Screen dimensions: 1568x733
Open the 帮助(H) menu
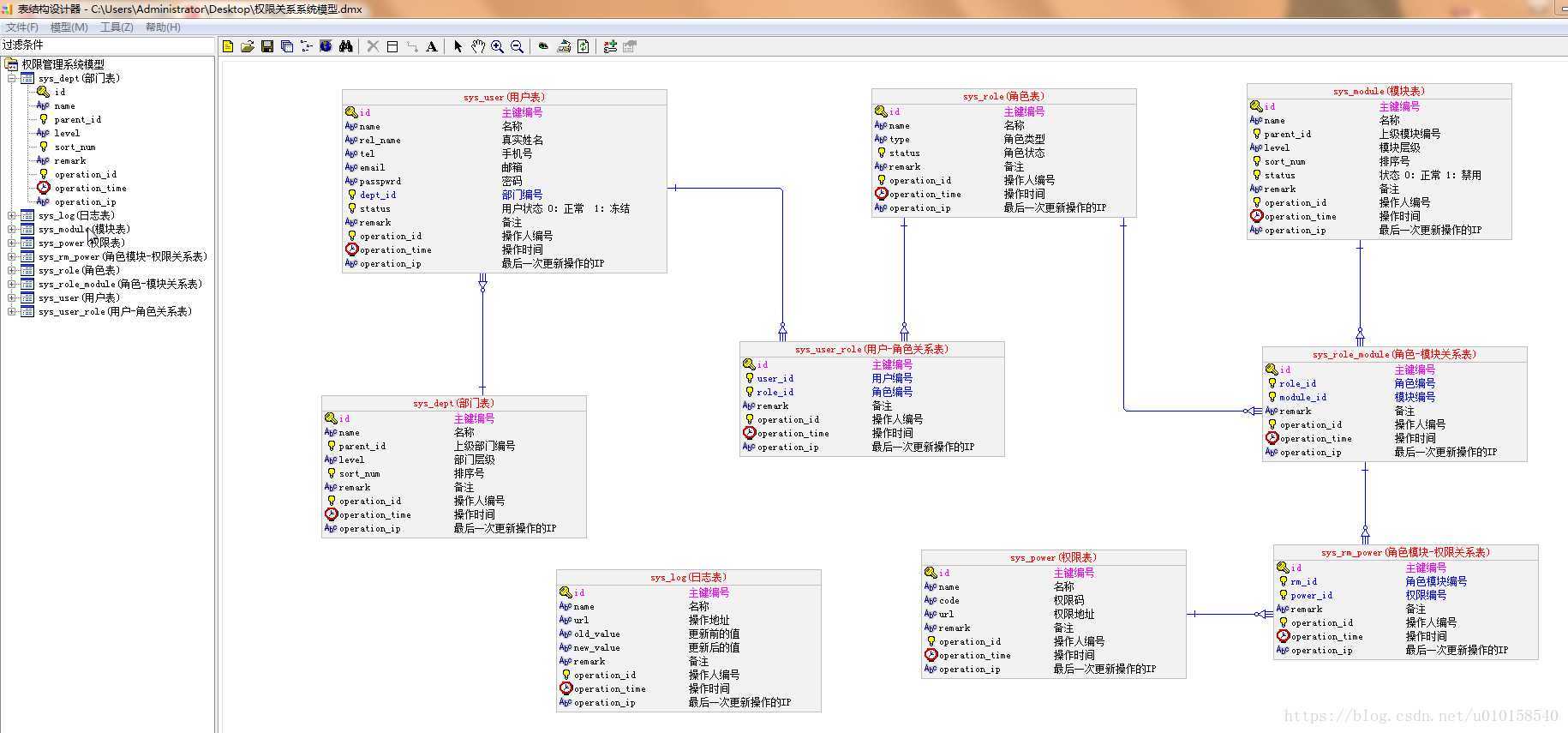[x=163, y=27]
